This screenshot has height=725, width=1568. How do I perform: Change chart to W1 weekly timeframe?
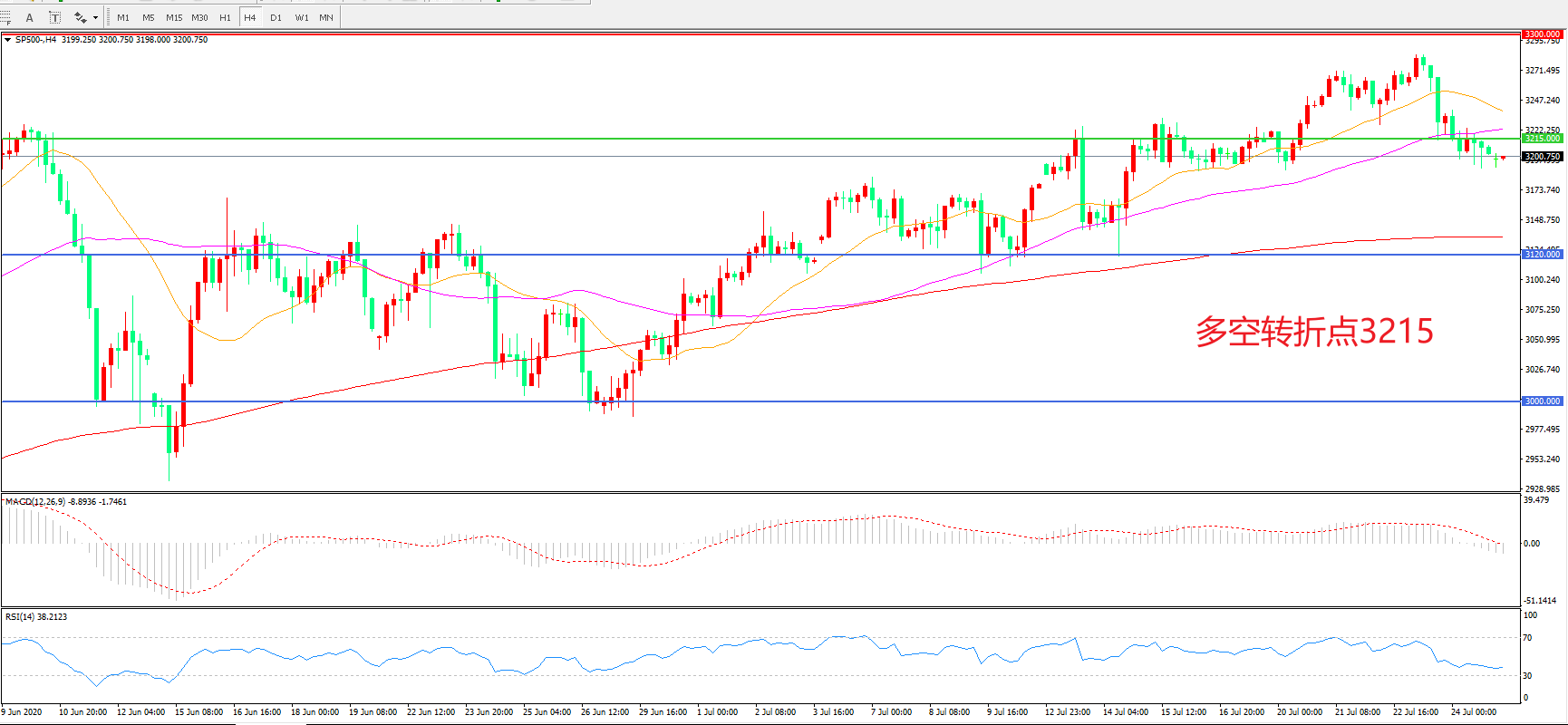(x=301, y=17)
